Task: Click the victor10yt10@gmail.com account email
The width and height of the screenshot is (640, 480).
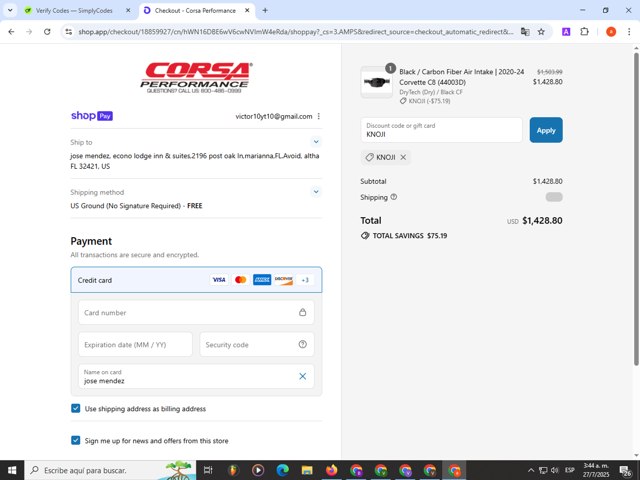Action: [x=273, y=116]
